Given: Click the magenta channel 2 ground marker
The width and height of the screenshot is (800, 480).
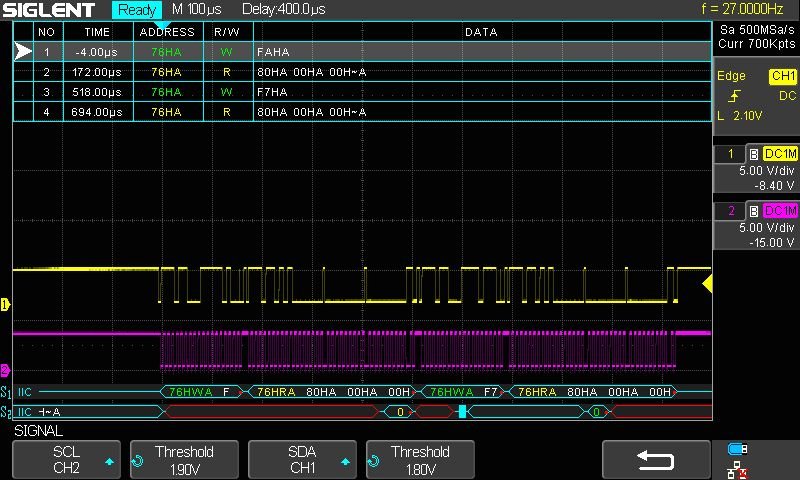Looking at the screenshot, I should 5,369.
